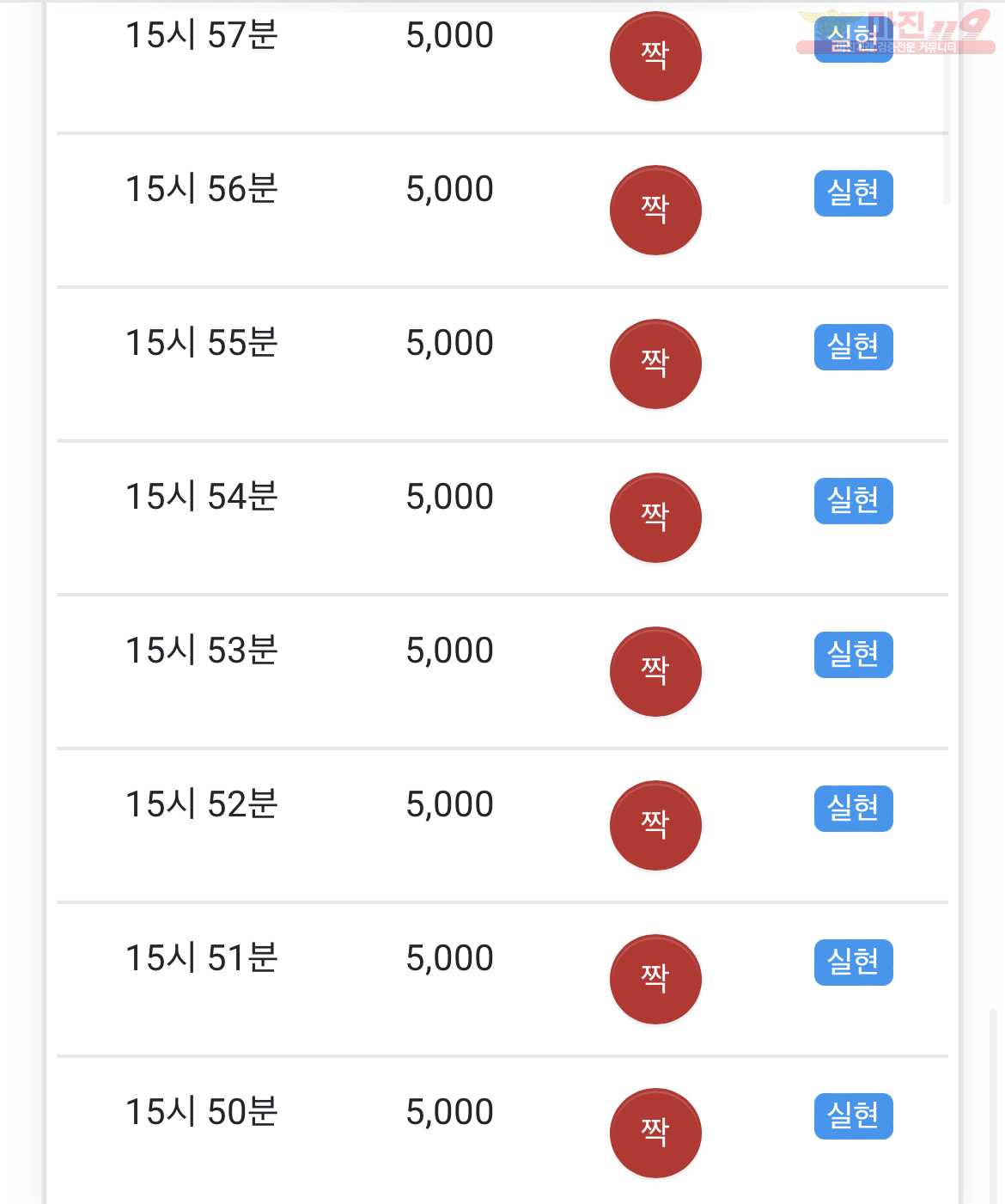Screen dimensions: 1005x1204
Task: Click the red 짝 circle for 15시 53분
Action: tap(655, 671)
